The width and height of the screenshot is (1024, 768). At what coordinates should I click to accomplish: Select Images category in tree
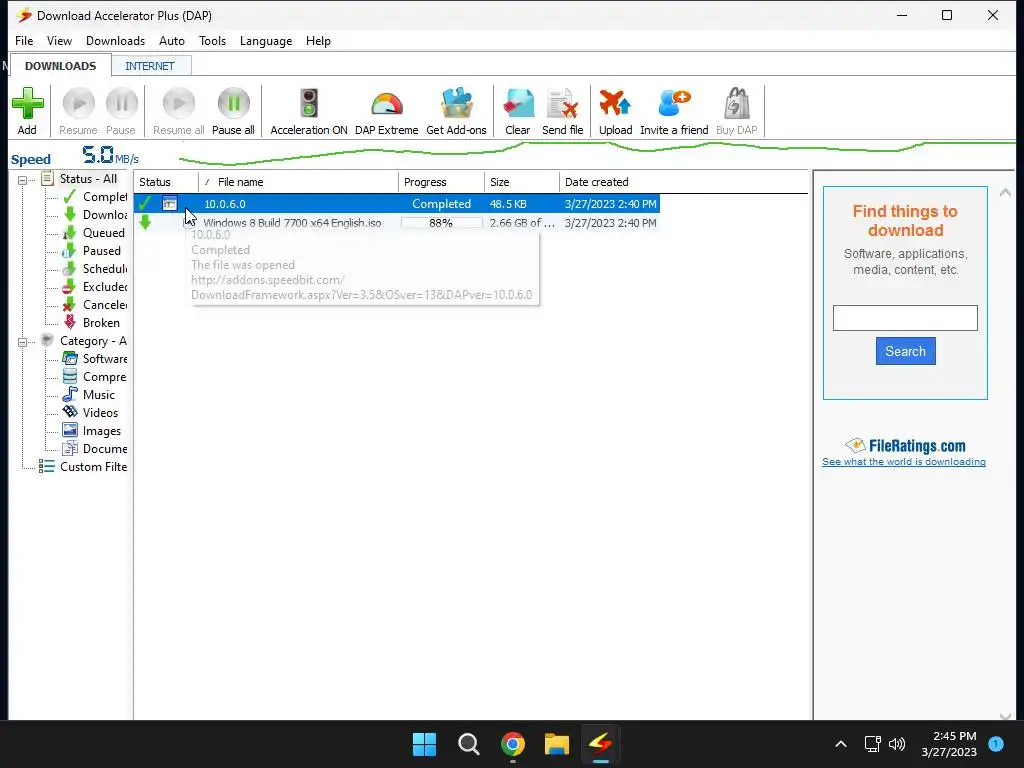pyautogui.click(x=92, y=431)
